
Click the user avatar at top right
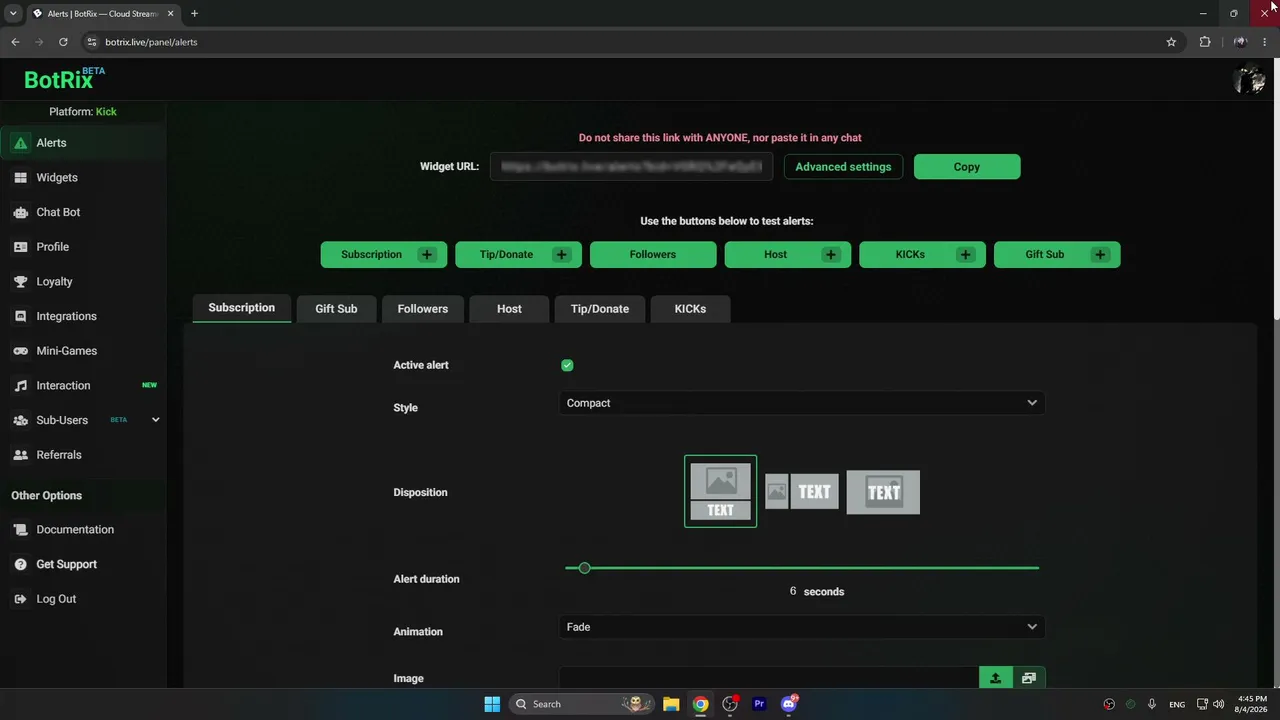pos(1249,80)
